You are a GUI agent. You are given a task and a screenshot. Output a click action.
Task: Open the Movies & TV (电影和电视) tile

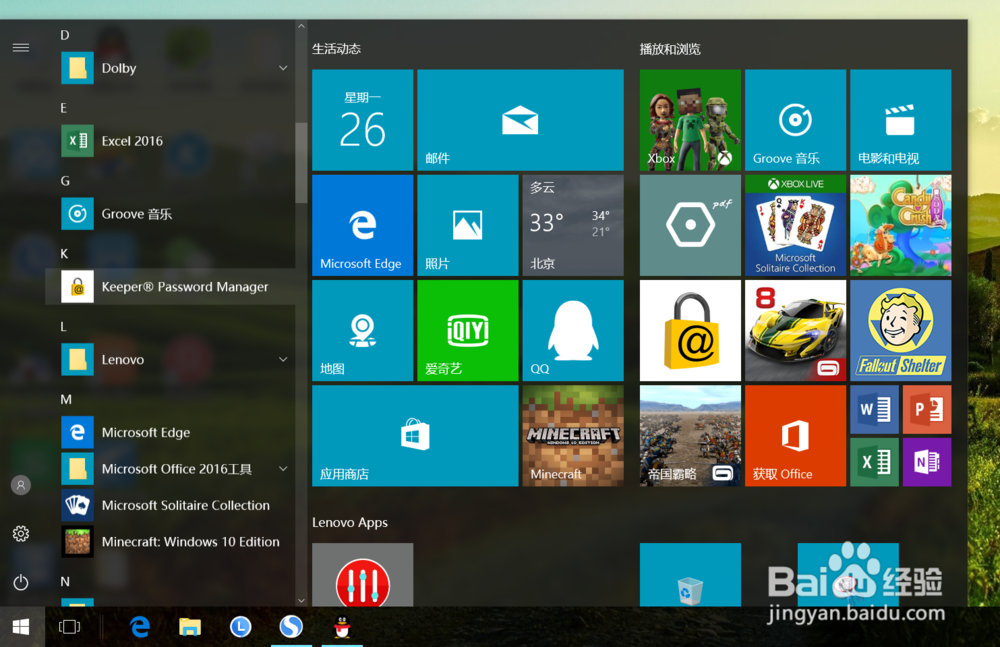click(901, 120)
